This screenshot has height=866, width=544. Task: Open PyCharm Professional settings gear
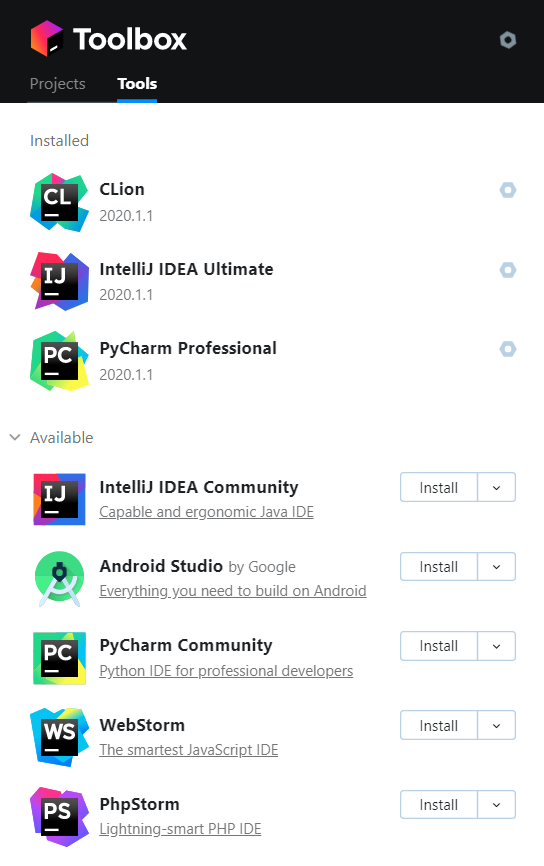pos(508,348)
